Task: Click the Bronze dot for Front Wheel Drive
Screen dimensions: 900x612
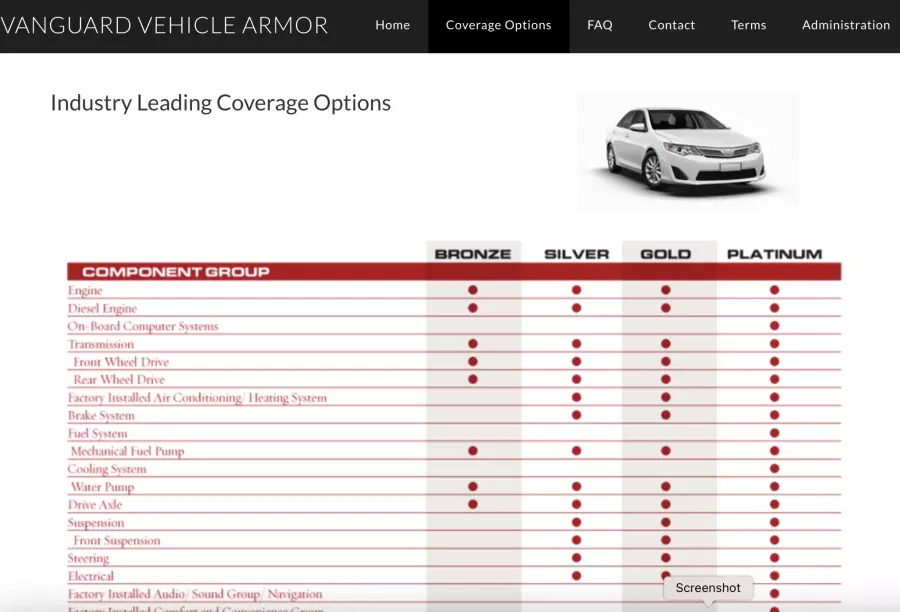Action: point(473,361)
